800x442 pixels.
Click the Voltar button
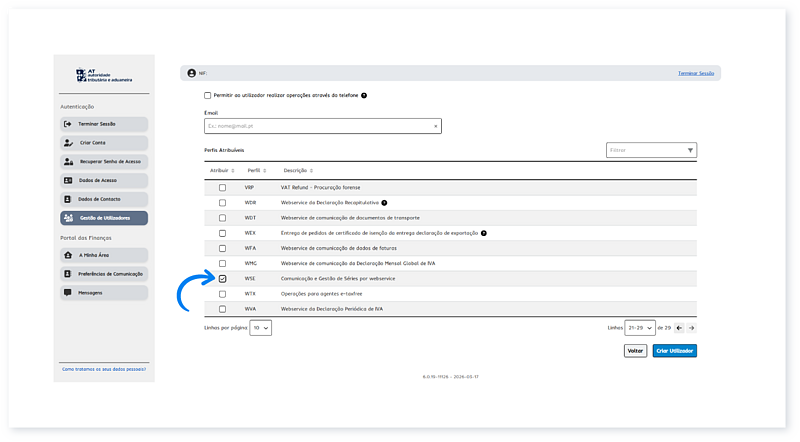634,351
